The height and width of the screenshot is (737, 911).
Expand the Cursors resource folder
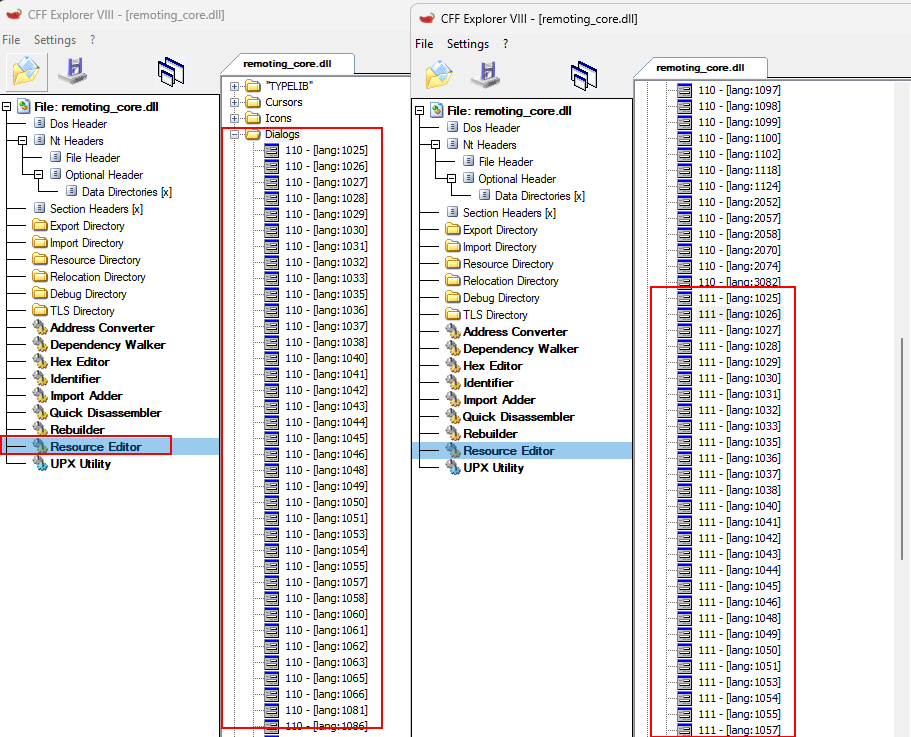tap(234, 102)
